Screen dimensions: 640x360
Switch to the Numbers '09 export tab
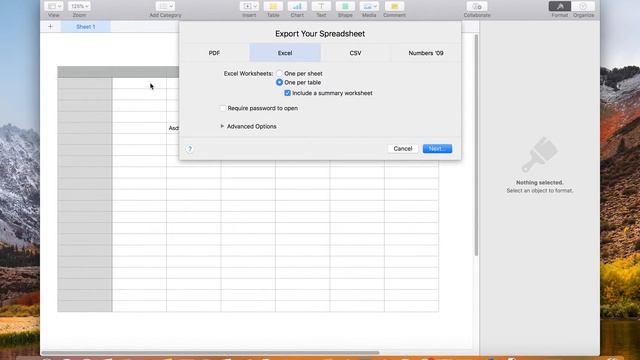[426, 53]
